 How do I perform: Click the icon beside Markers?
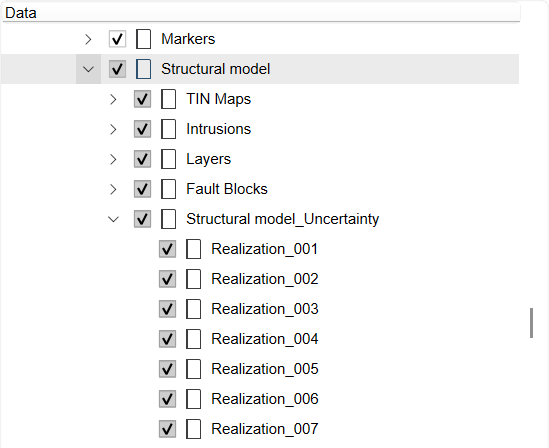(x=144, y=39)
